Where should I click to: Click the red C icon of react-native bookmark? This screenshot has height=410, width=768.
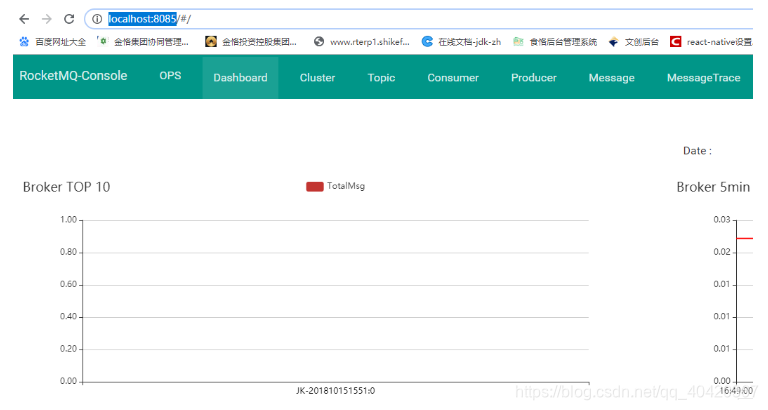pos(675,42)
